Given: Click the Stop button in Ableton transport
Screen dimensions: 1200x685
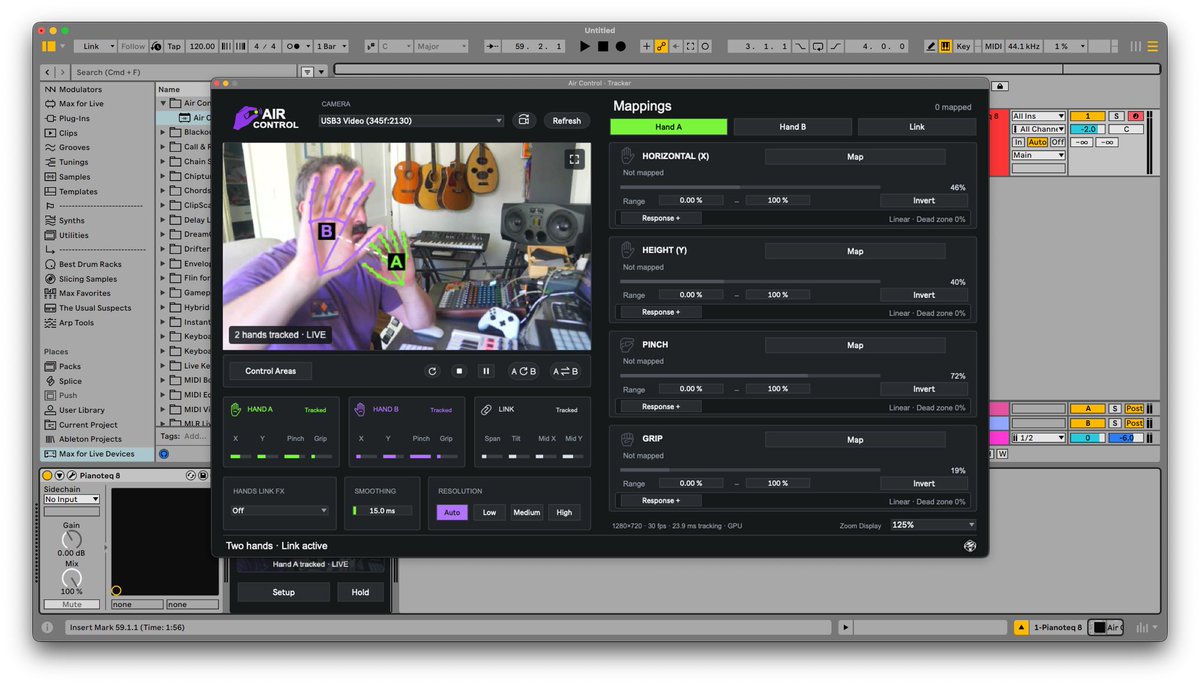Looking at the screenshot, I should click(603, 46).
